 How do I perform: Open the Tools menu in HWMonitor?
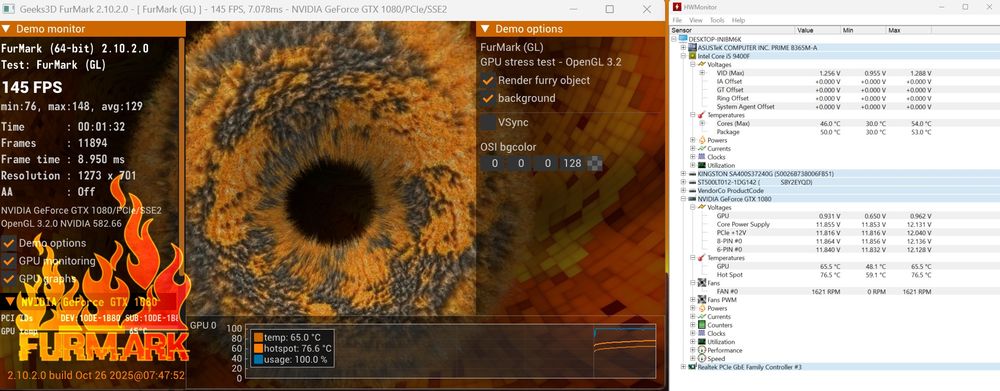point(717,20)
